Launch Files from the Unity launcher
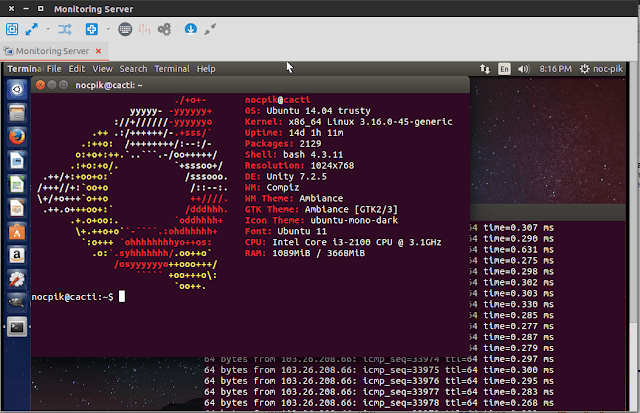Screen dimensions: 640x413 (17, 113)
